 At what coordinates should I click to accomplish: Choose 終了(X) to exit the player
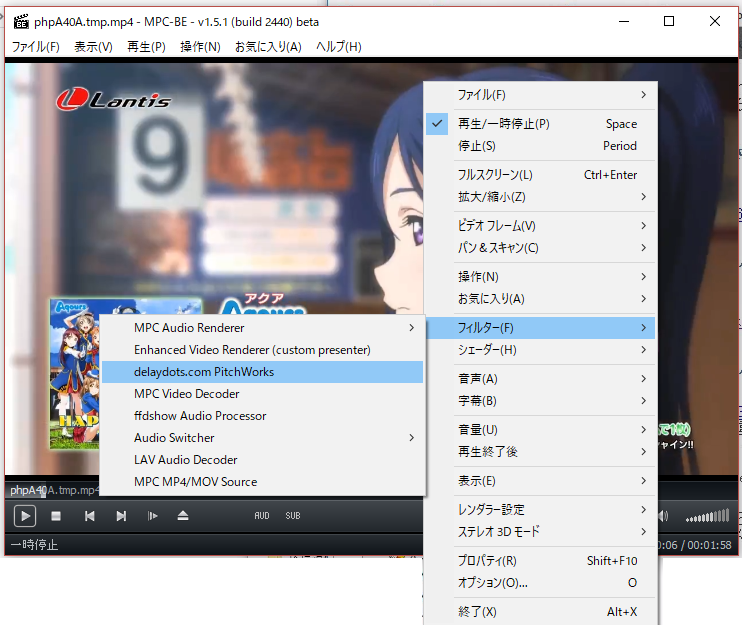pyautogui.click(x=540, y=612)
